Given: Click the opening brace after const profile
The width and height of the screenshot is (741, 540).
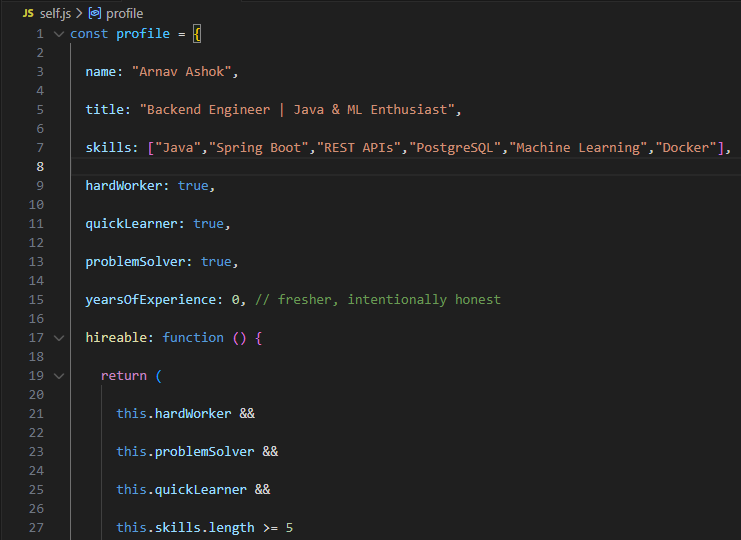Looking at the screenshot, I should (197, 34).
